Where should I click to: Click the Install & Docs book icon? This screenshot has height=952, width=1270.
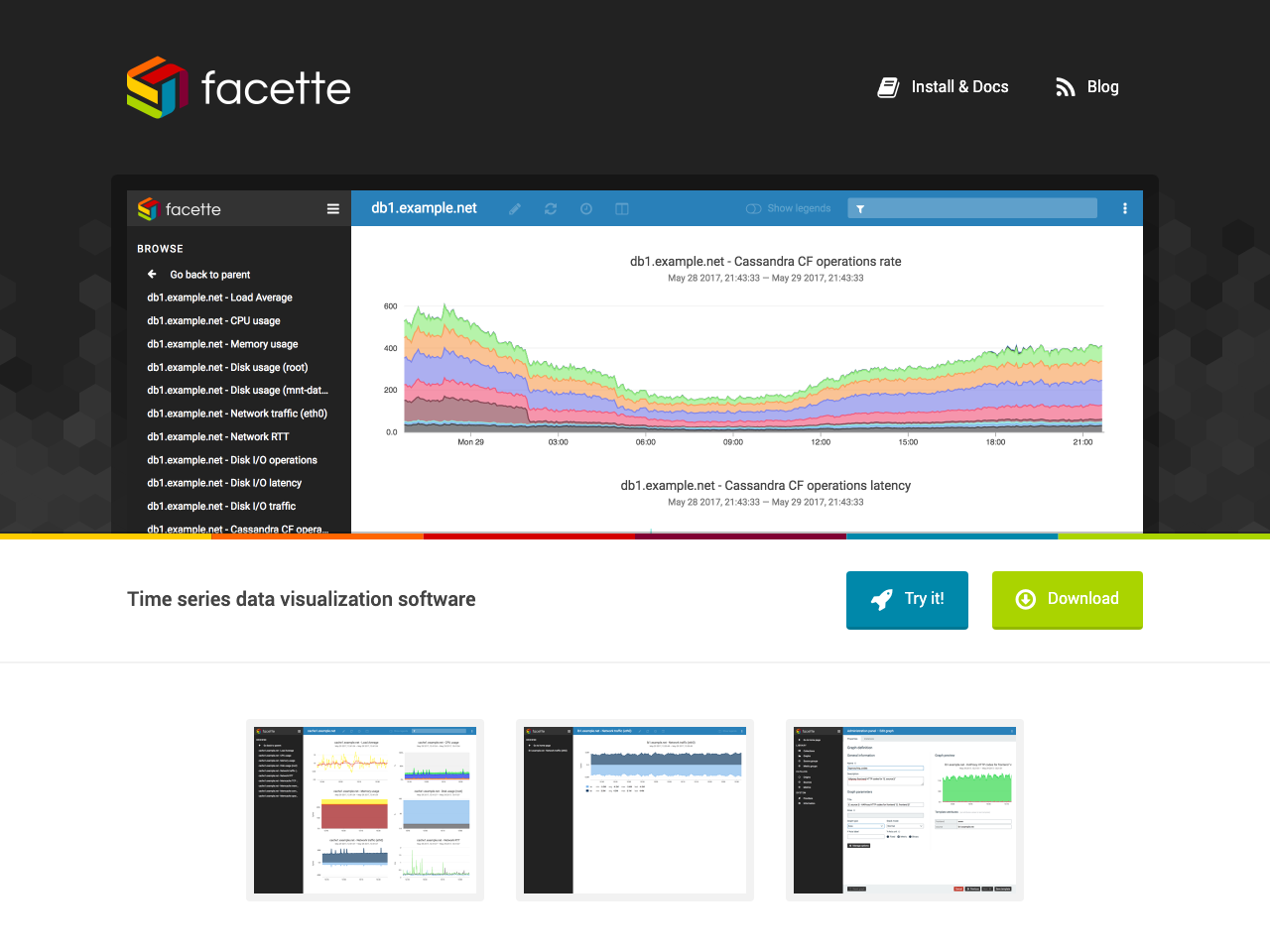coord(888,87)
